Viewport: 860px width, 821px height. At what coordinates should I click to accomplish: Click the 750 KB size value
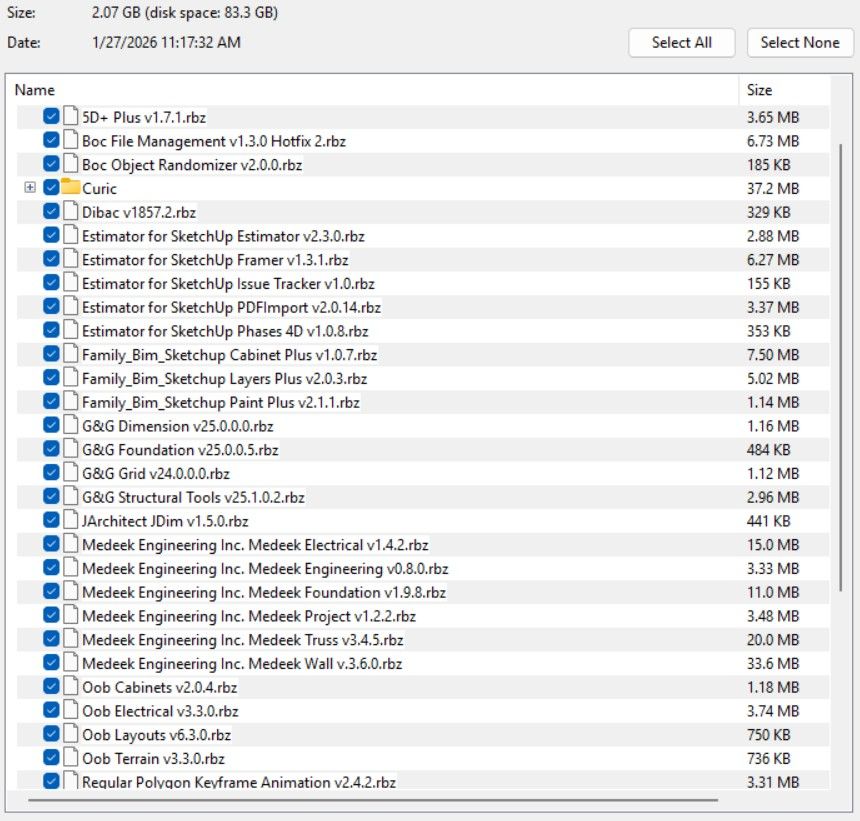click(x=768, y=735)
